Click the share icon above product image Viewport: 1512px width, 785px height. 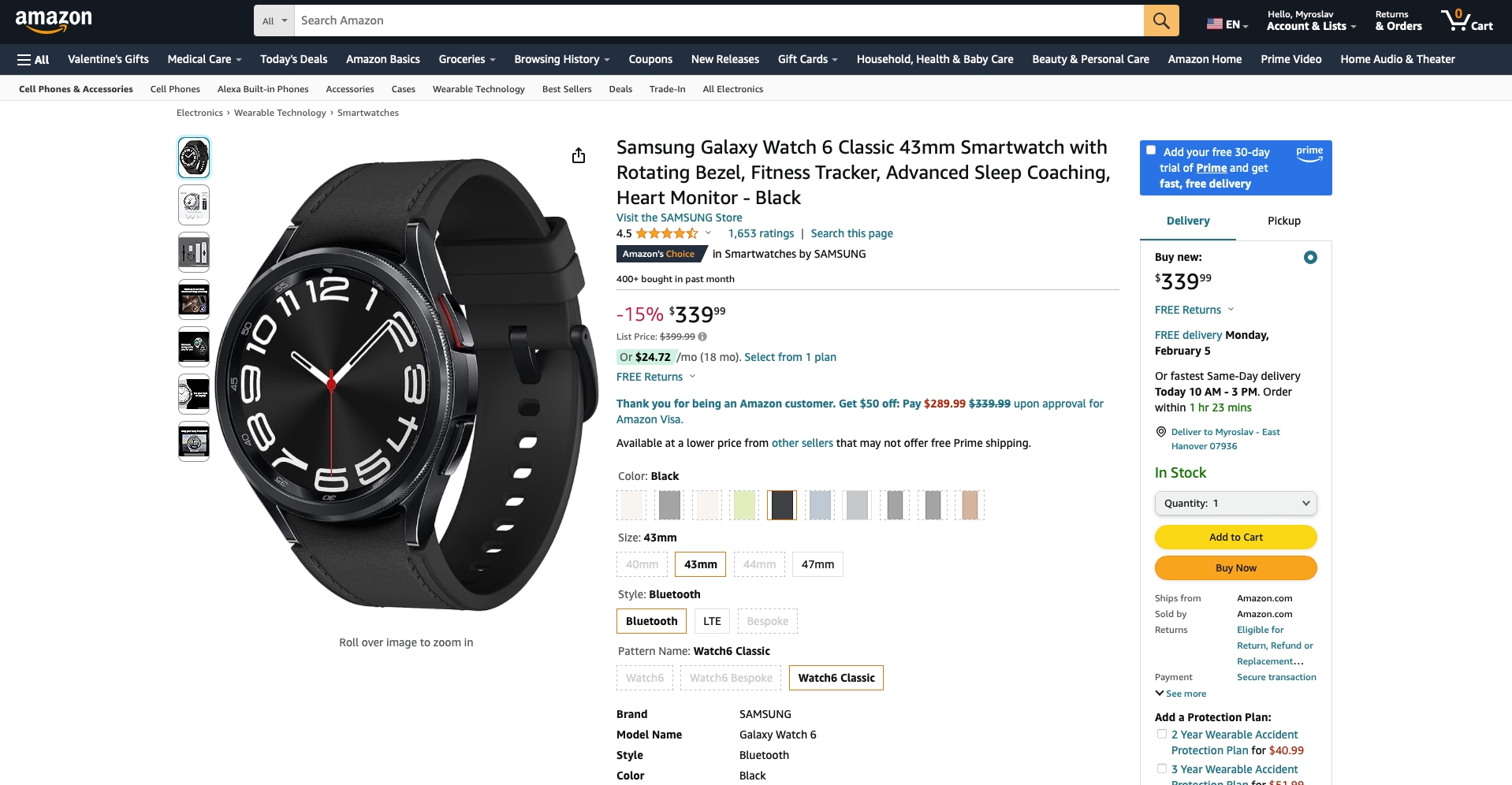coord(579,155)
